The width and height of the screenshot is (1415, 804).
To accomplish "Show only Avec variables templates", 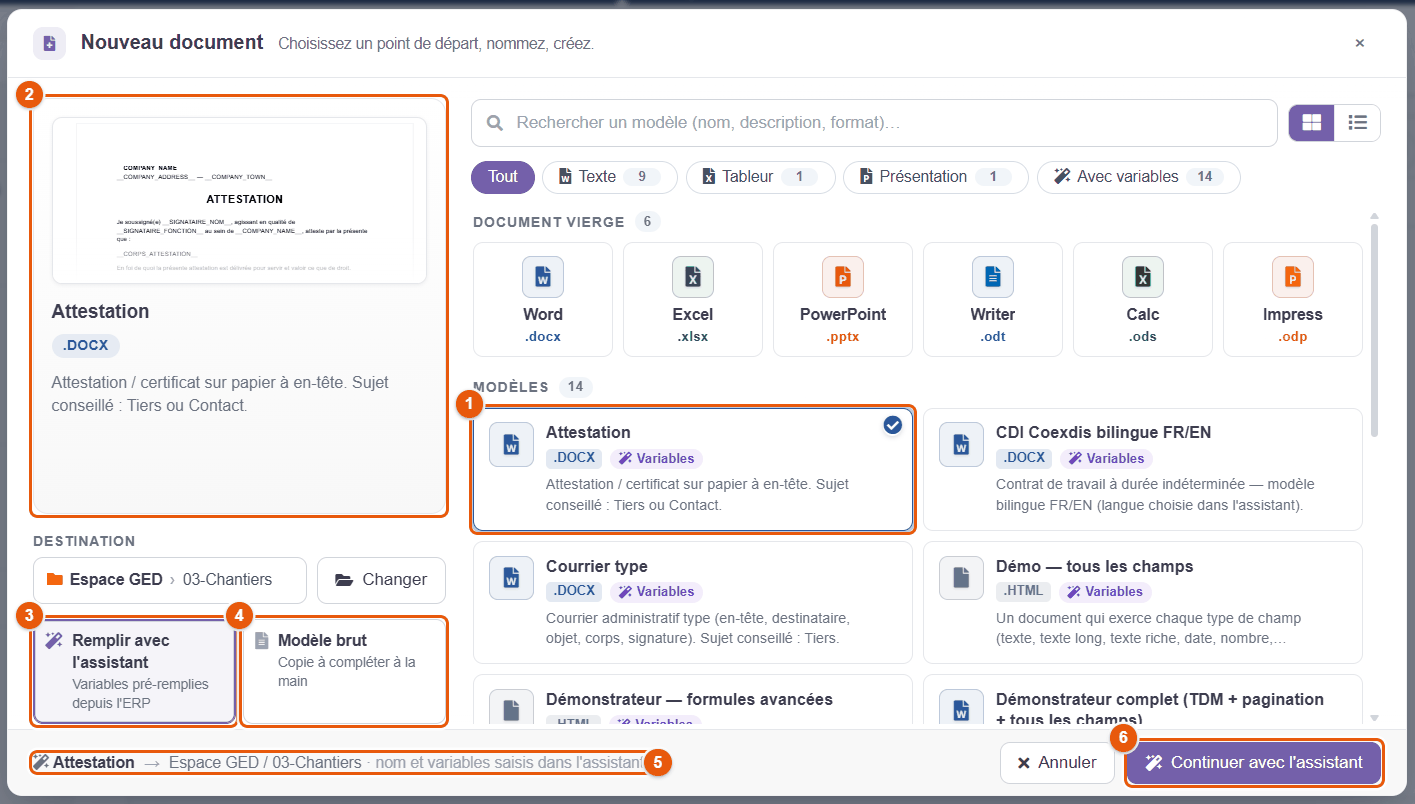I will tap(1139, 177).
